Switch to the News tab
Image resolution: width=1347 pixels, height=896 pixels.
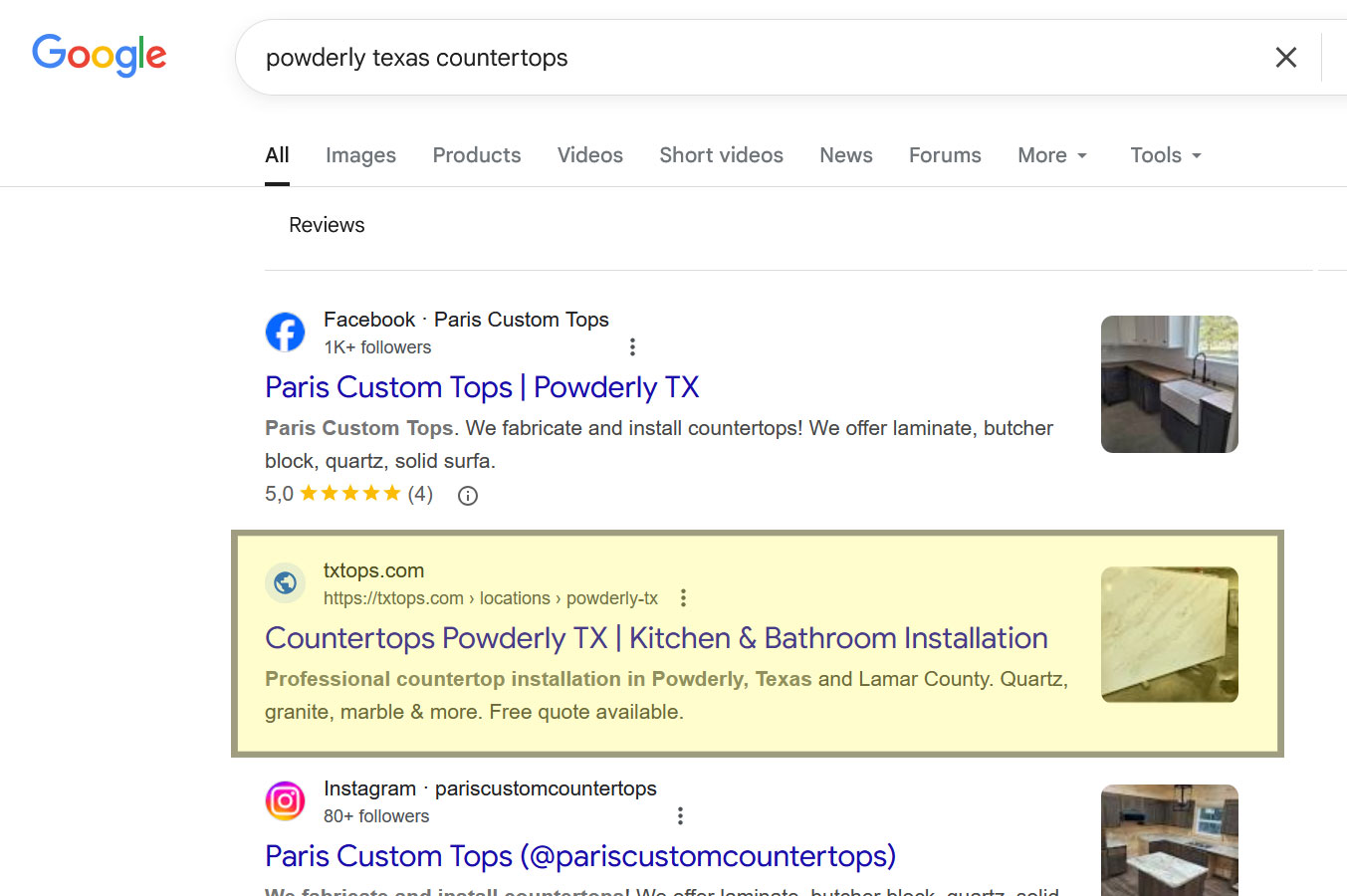(x=845, y=155)
